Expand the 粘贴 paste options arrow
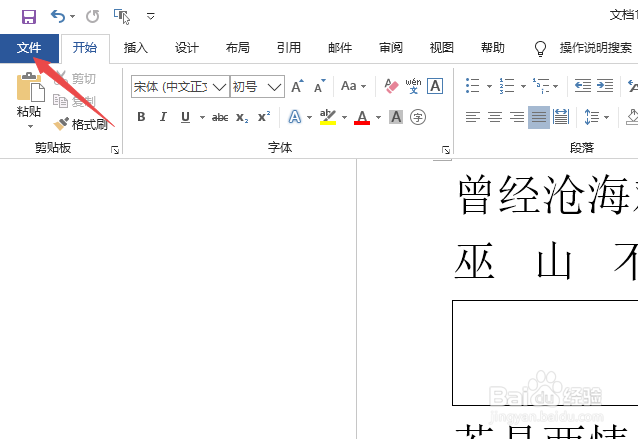638x439 pixels. tap(30, 127)
